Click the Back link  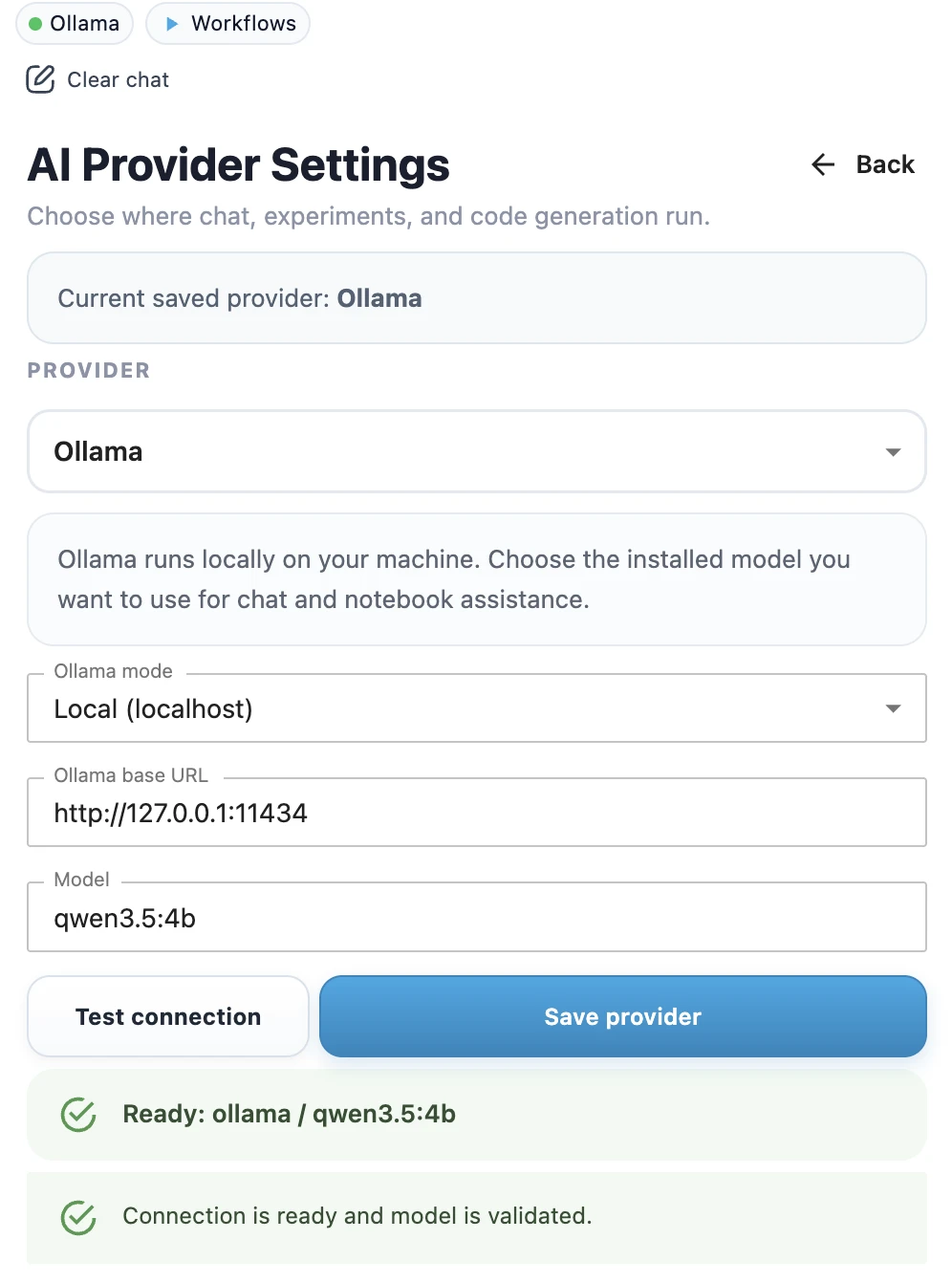pyautogui.click(x=883, y=164)
